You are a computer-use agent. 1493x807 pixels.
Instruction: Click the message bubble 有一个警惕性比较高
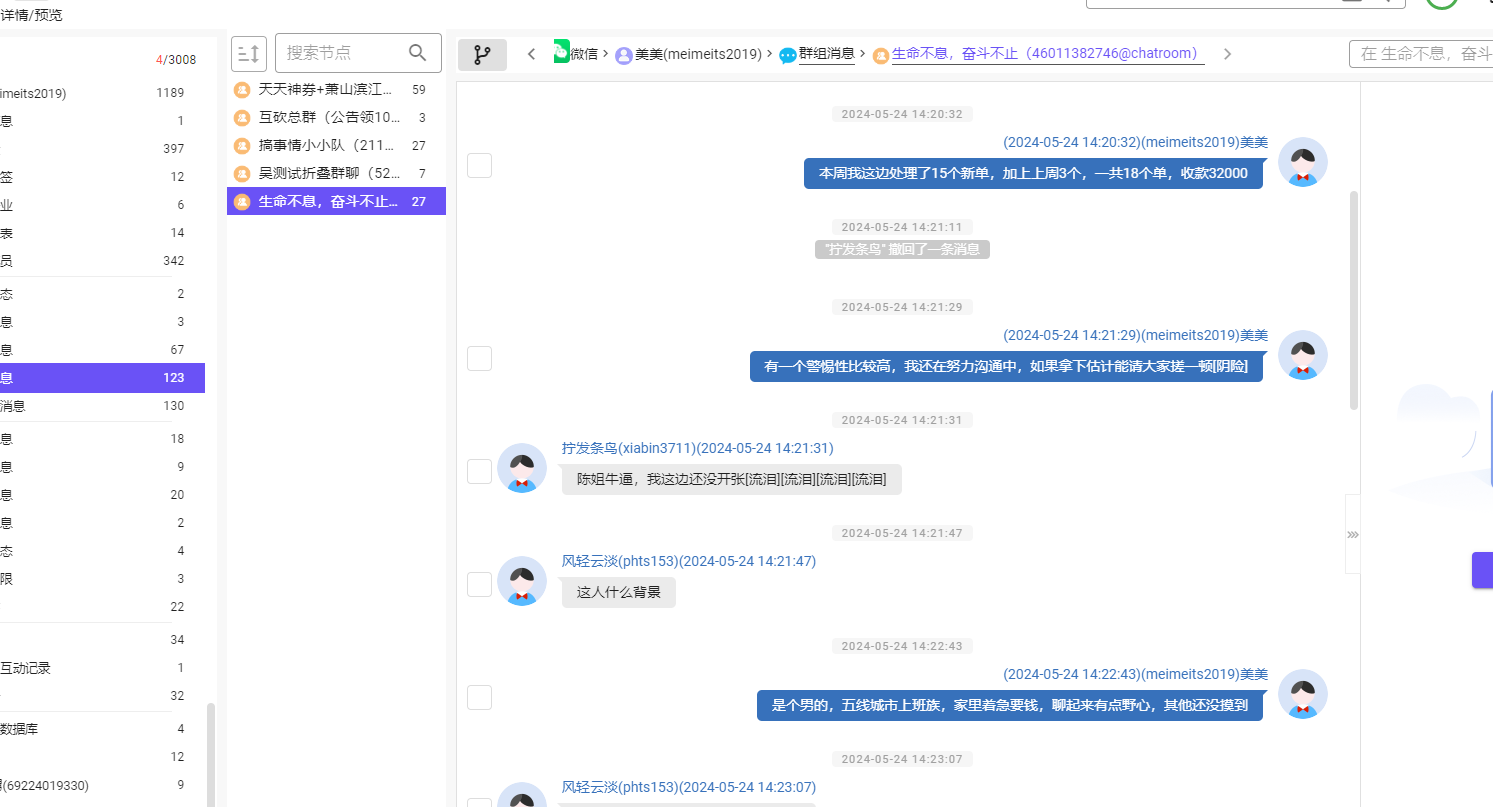[1006, 366]
